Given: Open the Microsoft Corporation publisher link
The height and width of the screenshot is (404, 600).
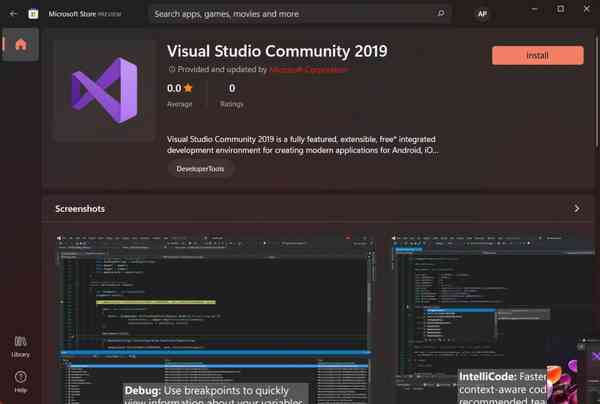Looking at the screenshot, I should [x=309, y=70].
